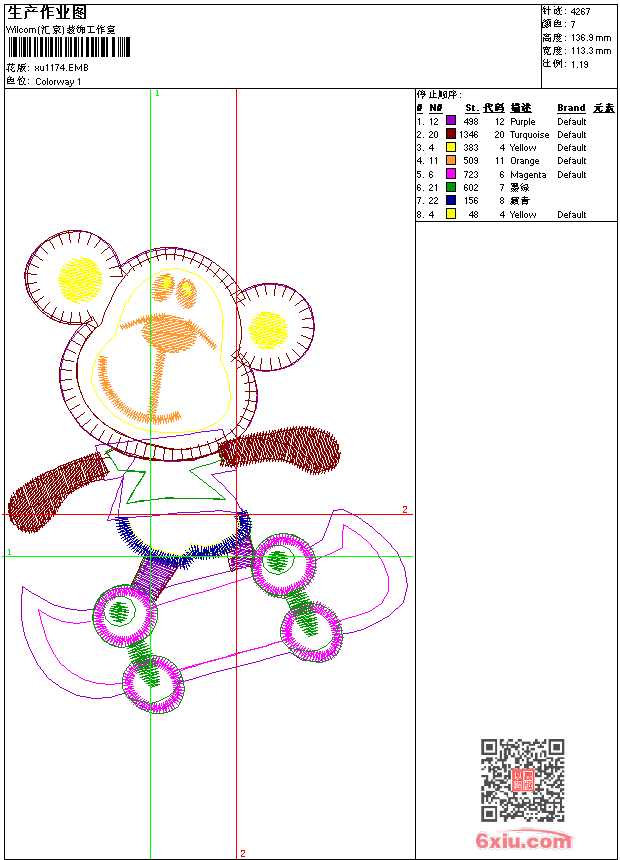The width and height of the screenshot is (620, 860).
Task: Click the 停止顺序 stop sequence heading
Action: [x=439, y=95]
